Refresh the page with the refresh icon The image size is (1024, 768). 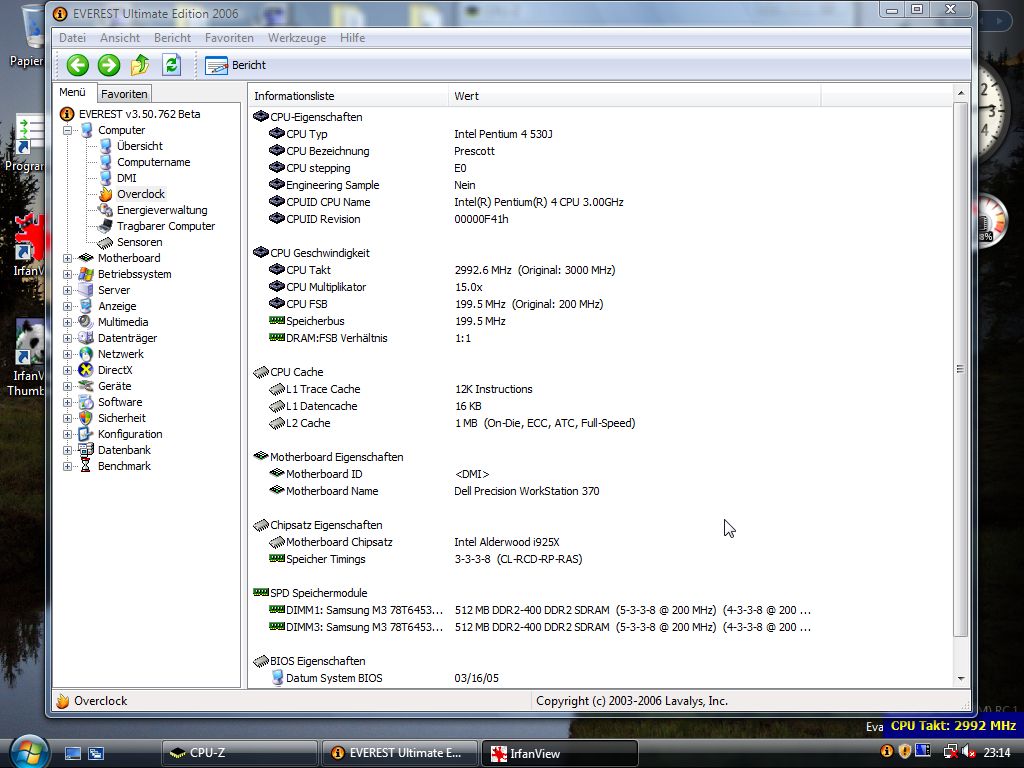point(171,65)
